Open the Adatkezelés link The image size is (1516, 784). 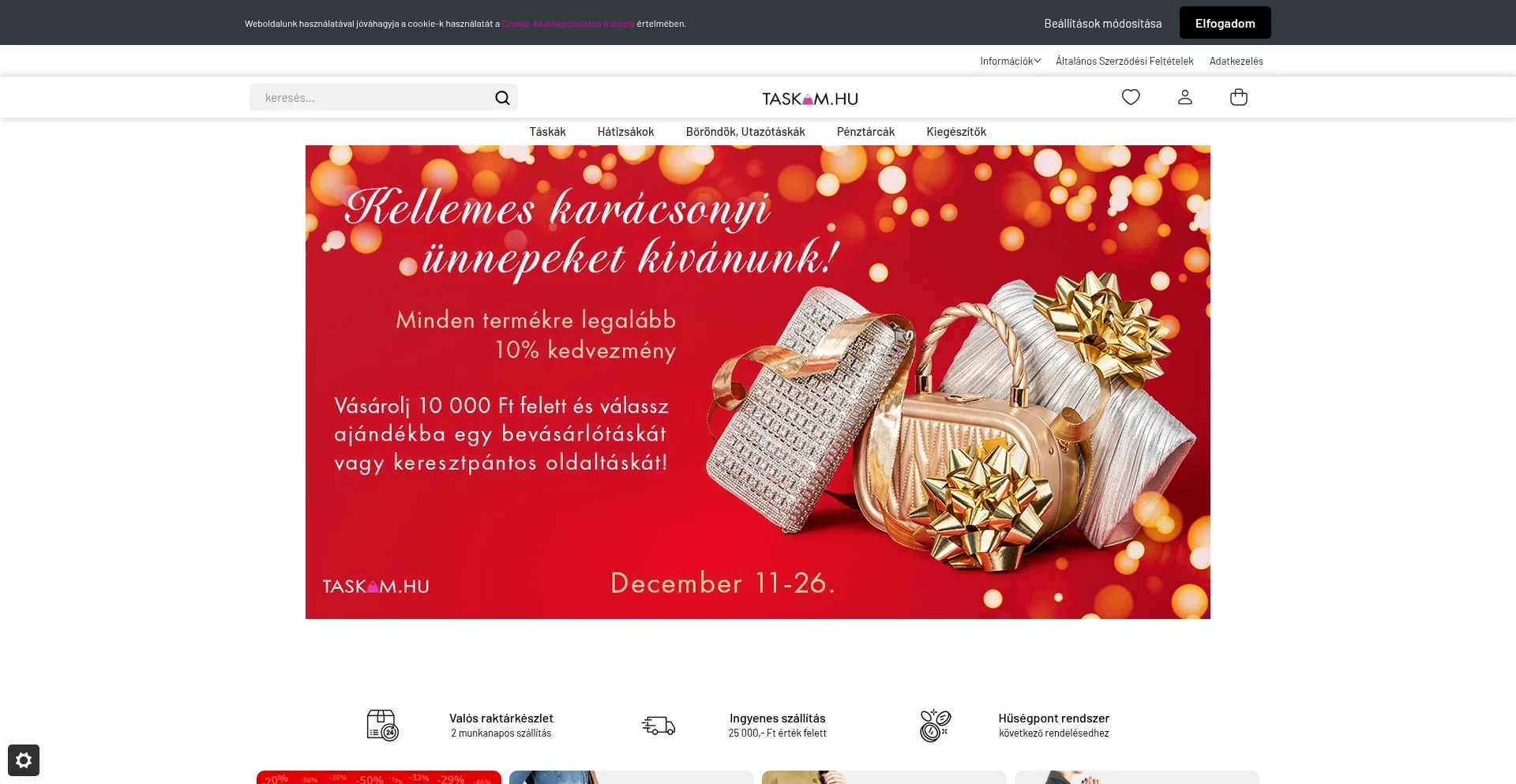[x=1236, y=61]
